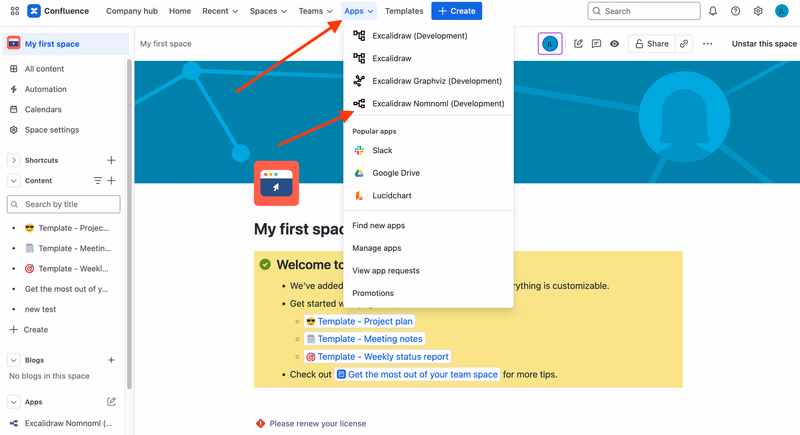Click the My first space sidebar icon
This screenshot has height=435, width=800.
pos(13,44)
